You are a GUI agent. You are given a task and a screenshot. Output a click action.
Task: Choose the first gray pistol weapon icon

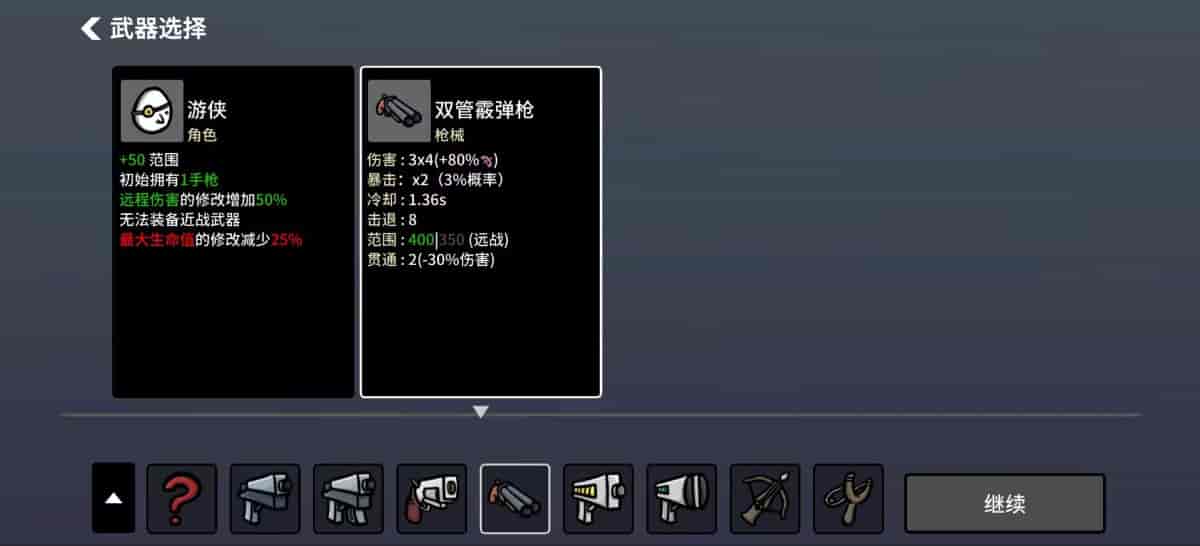coord(265,498)
